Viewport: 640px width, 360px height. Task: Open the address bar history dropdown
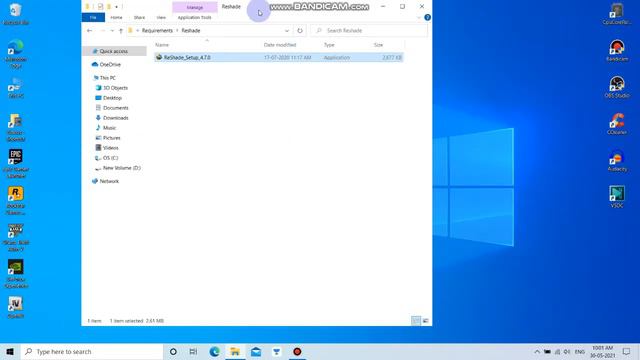287,31
